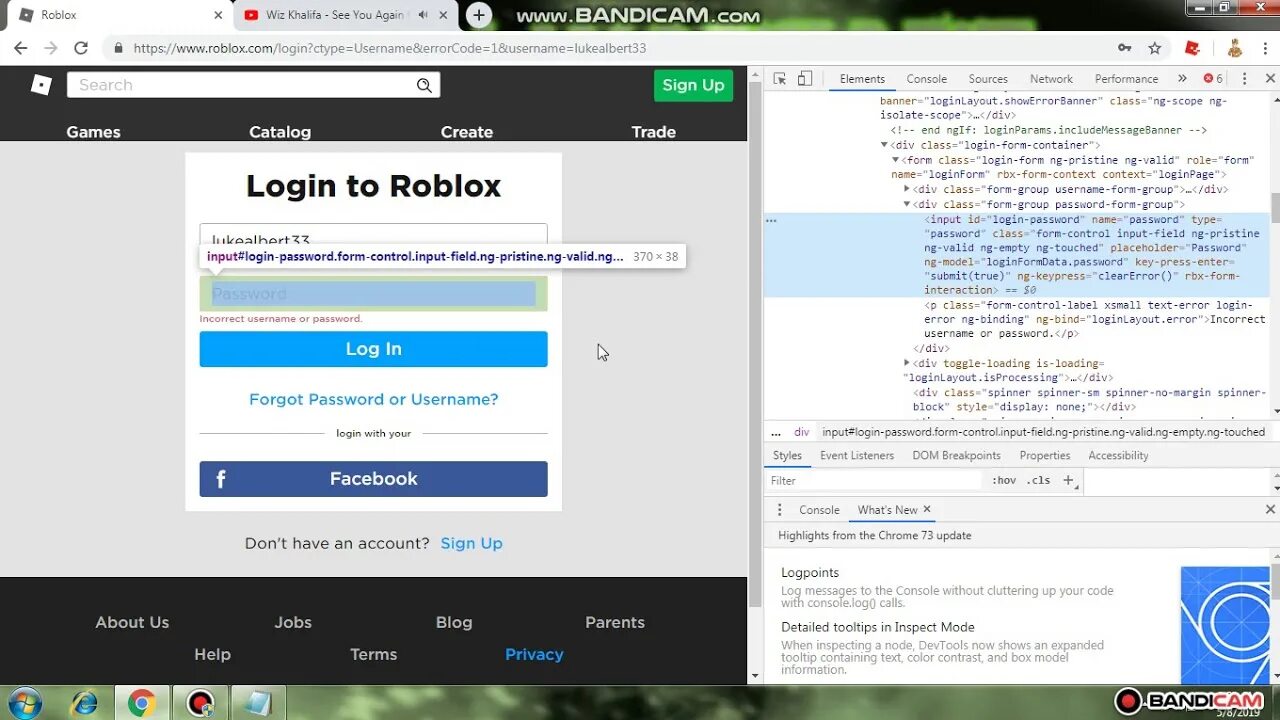Toggle the .cls class editor
This screenshot has height=720, width=1280.
(1038, 480)
